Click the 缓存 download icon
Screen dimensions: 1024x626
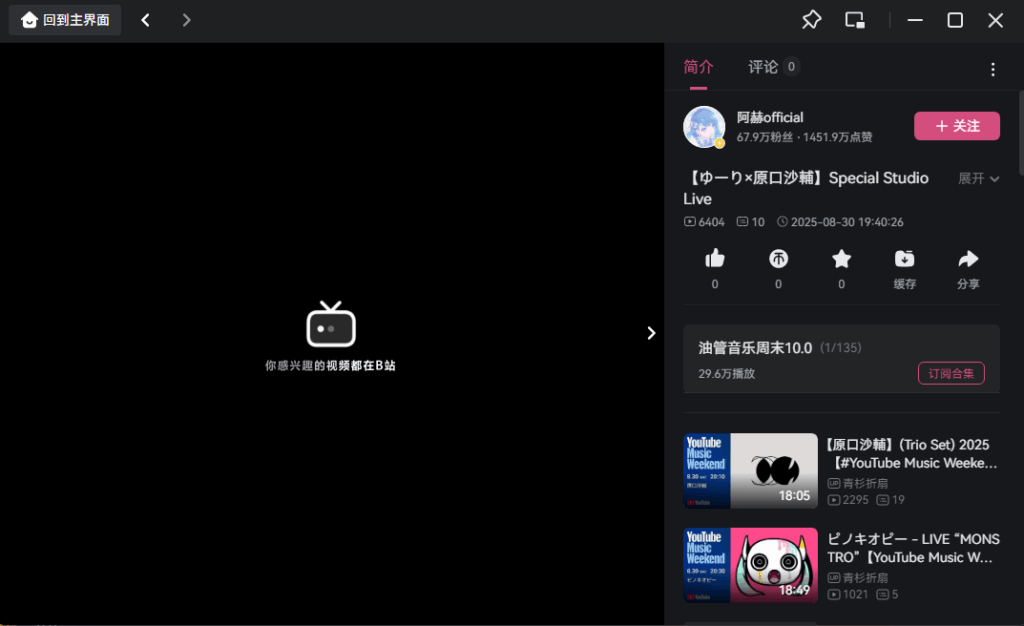pos(904,259)
